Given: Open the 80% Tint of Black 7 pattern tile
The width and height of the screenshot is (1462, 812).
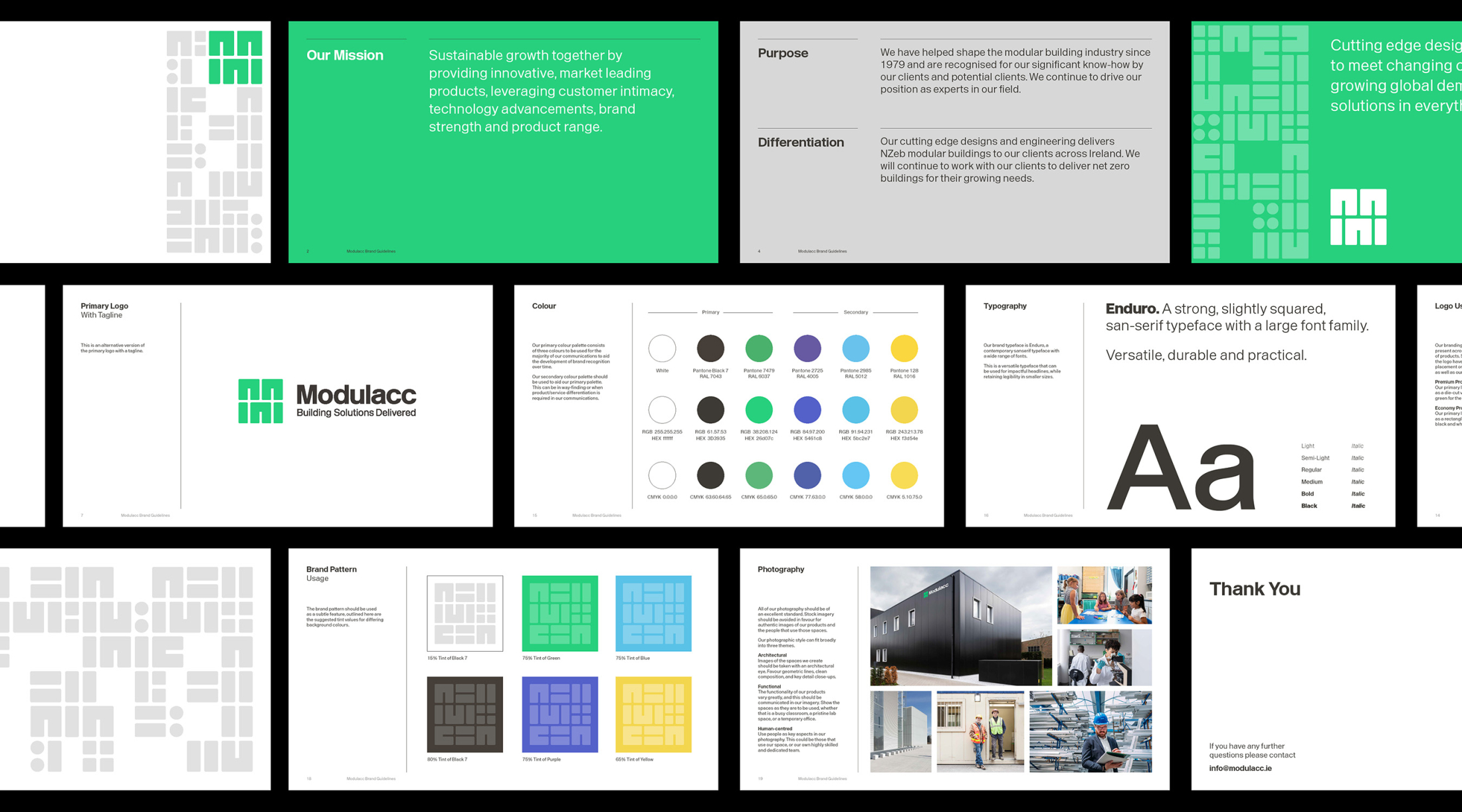Looking at the screenshot, I should coord(465,714).
